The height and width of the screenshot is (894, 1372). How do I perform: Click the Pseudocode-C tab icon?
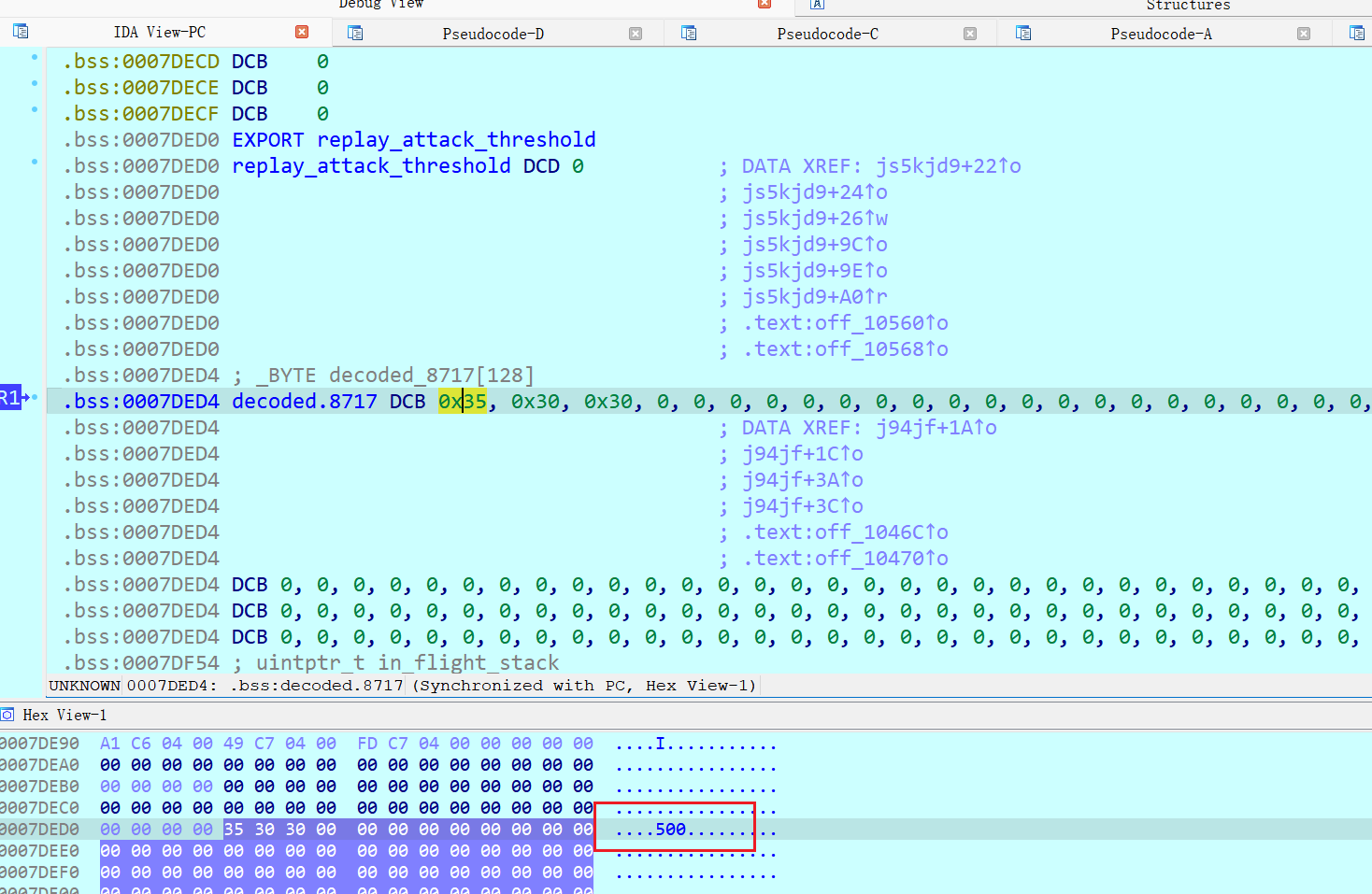(689, 33)
